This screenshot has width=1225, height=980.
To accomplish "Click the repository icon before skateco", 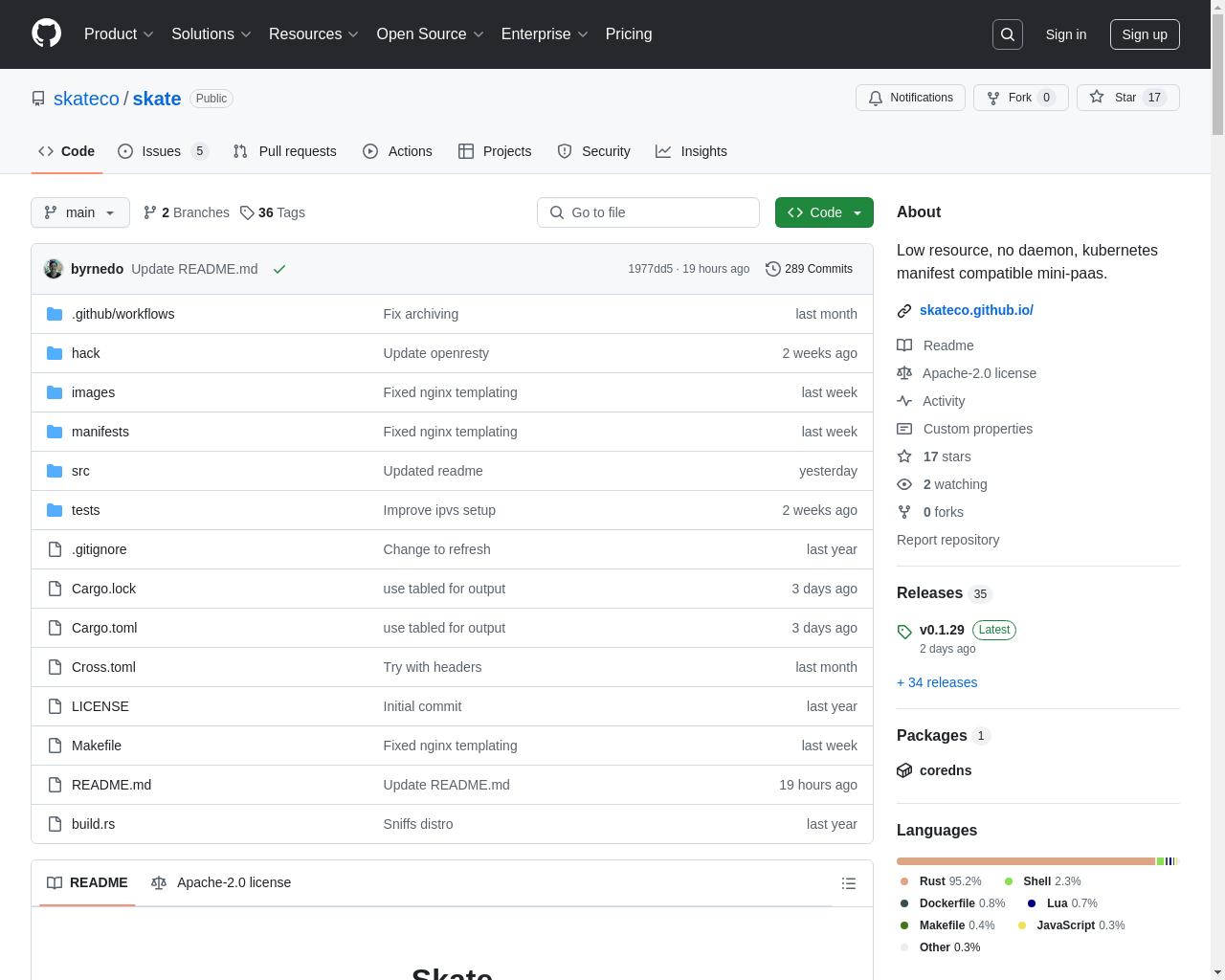I will 38,99.
